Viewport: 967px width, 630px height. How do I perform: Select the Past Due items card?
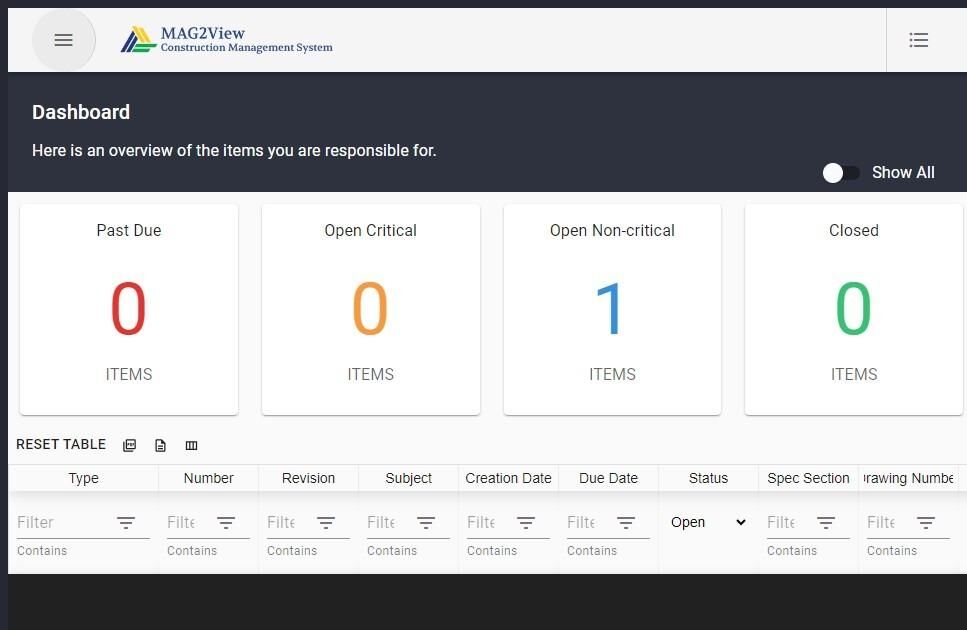click(129, 309)
